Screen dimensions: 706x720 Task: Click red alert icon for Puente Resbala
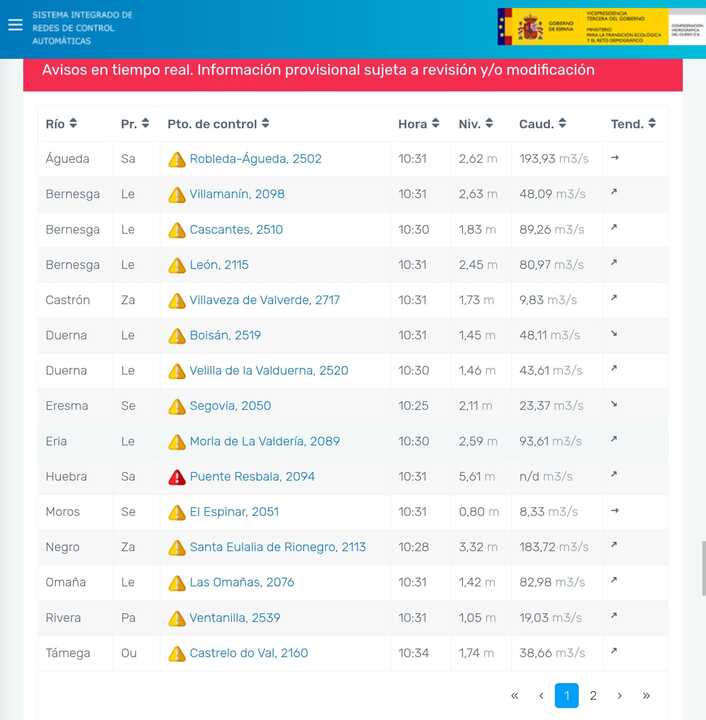point(177,477)
